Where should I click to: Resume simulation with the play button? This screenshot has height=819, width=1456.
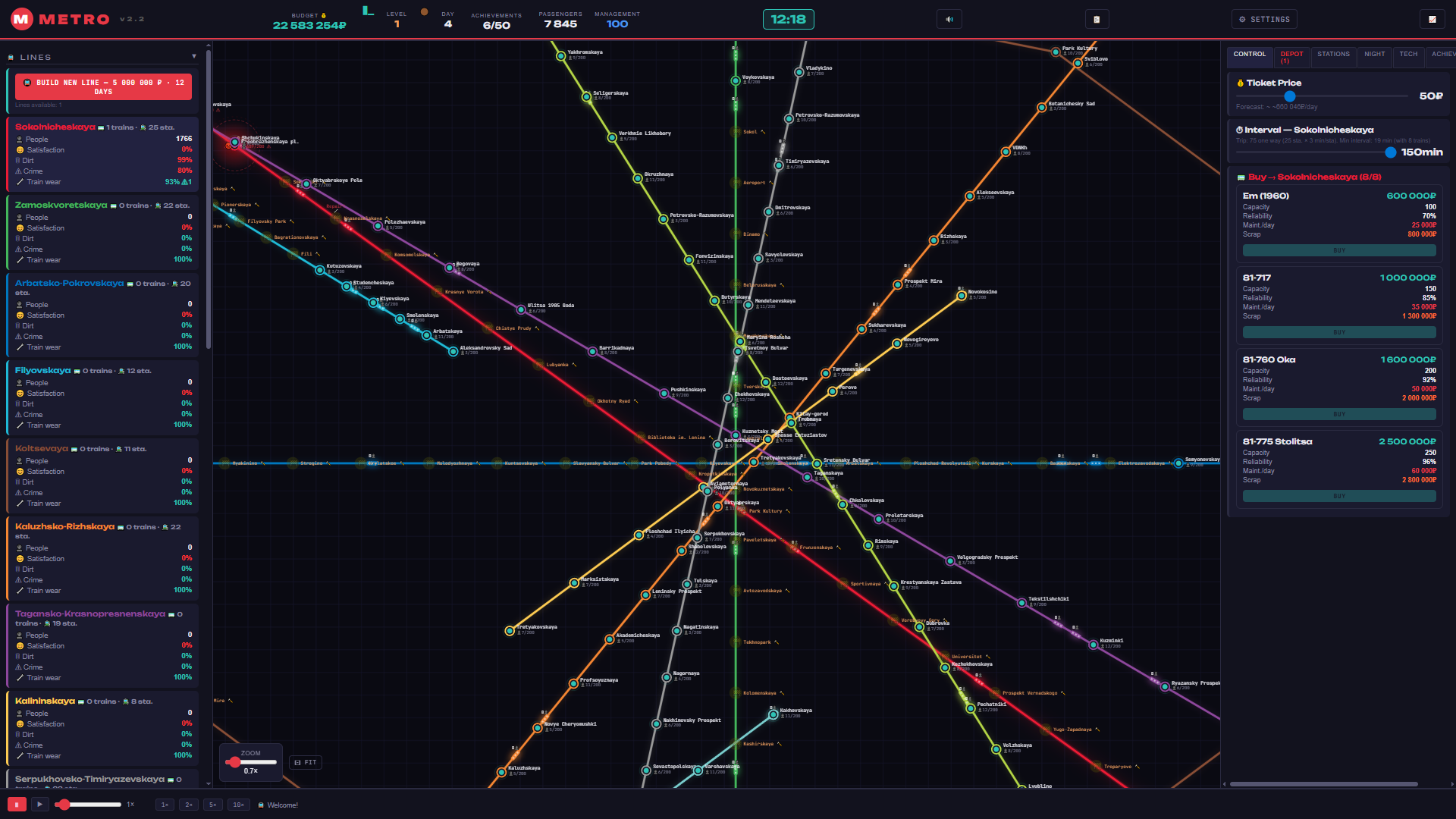[x=40, y=804]
